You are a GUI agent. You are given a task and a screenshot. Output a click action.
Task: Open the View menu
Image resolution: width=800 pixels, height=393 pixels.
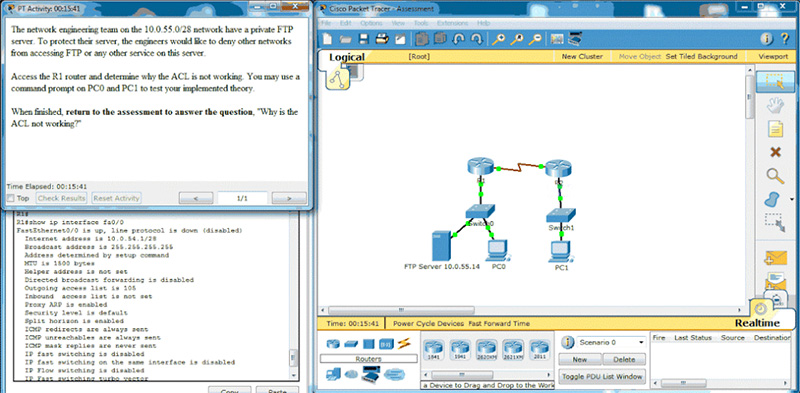coord(398,23)
